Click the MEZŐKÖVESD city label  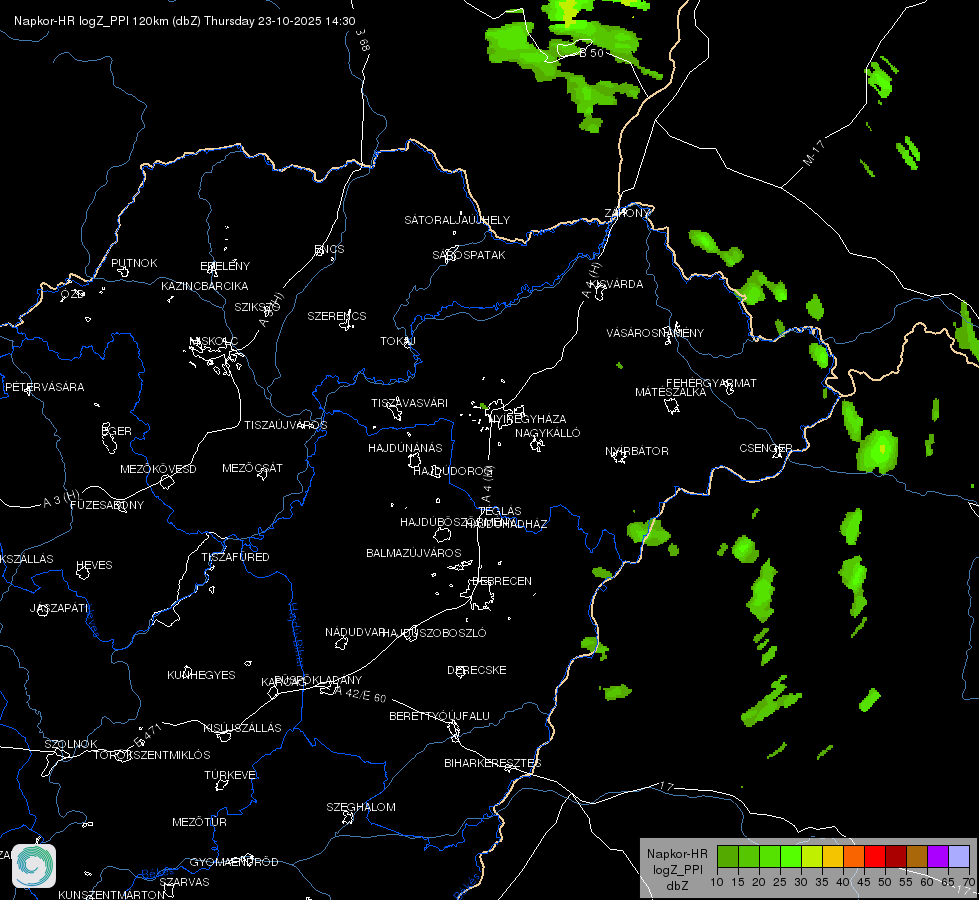[x=158, y=469]
